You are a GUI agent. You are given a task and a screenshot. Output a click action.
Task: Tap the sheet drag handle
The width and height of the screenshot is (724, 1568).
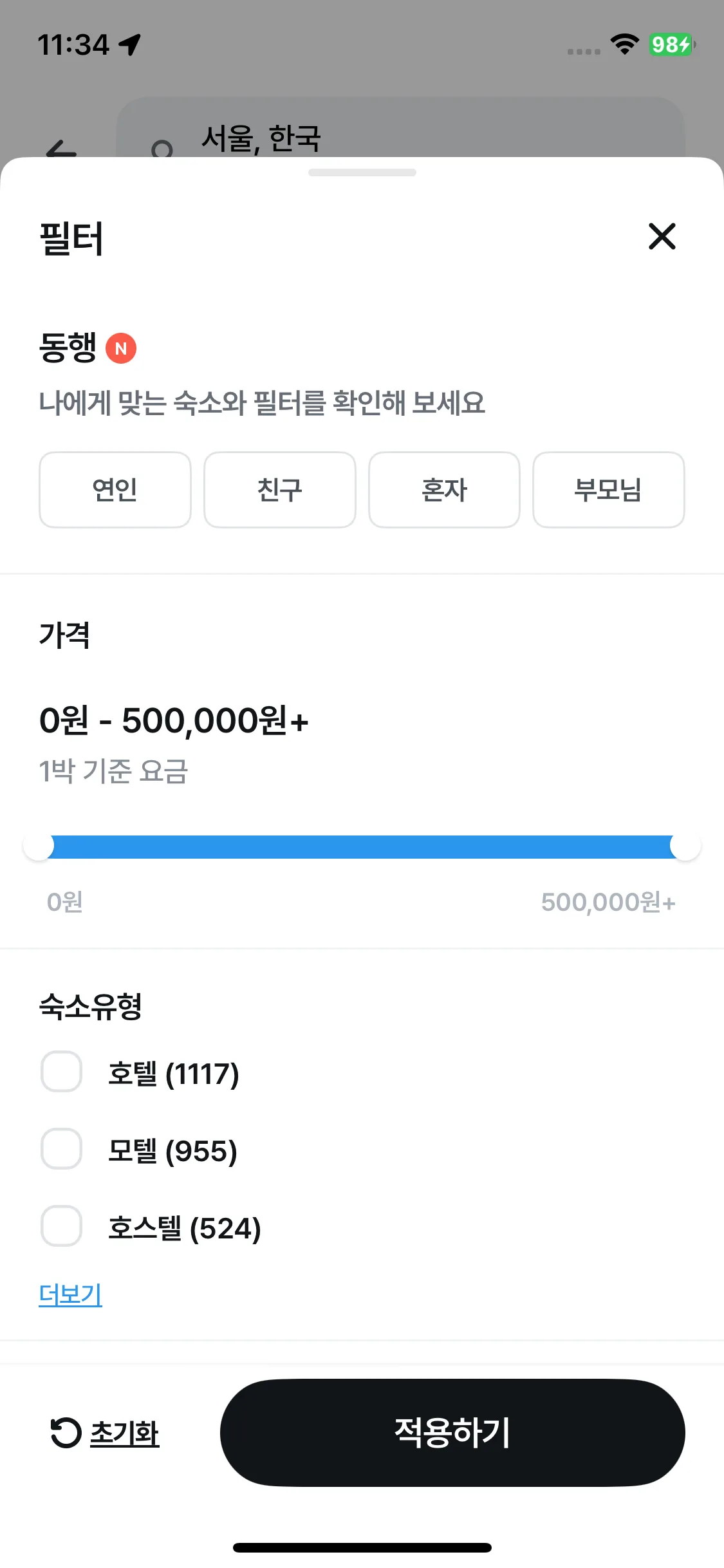(362, 173)
